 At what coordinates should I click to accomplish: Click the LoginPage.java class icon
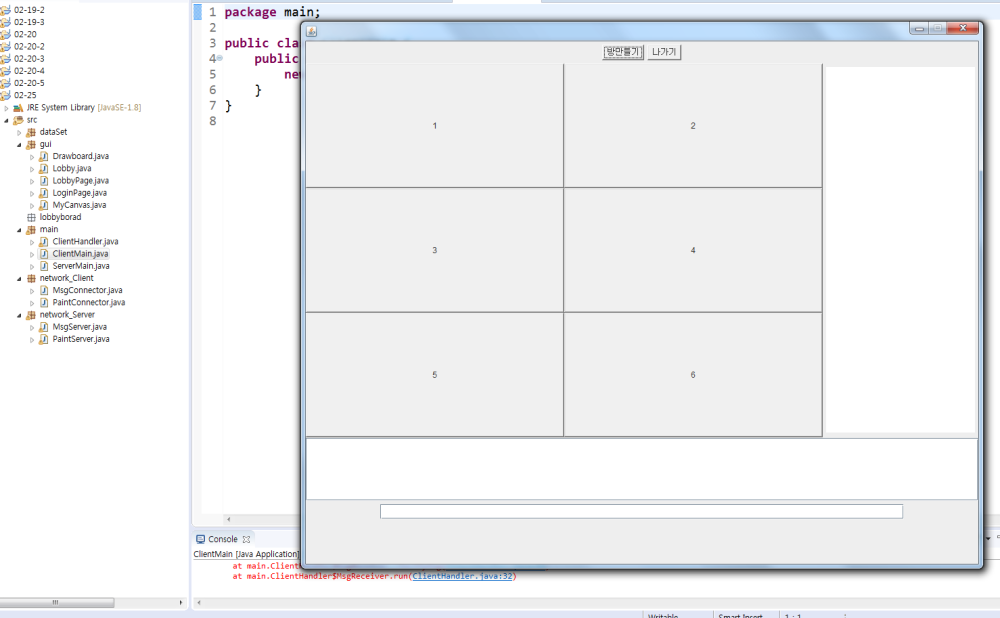[43, 193]
